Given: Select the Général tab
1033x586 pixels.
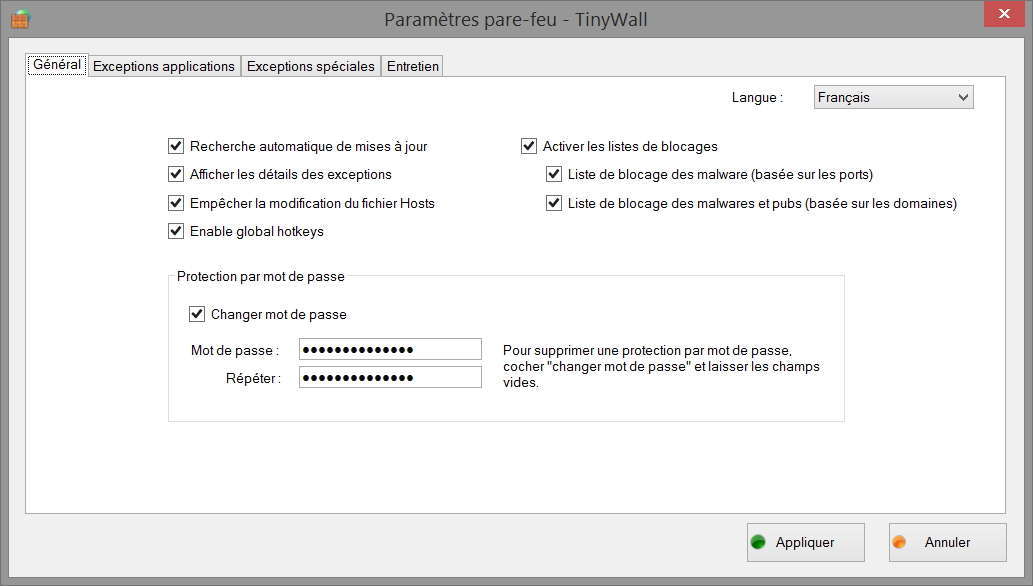Looking at the screenshot, I should tap(57, 64).
